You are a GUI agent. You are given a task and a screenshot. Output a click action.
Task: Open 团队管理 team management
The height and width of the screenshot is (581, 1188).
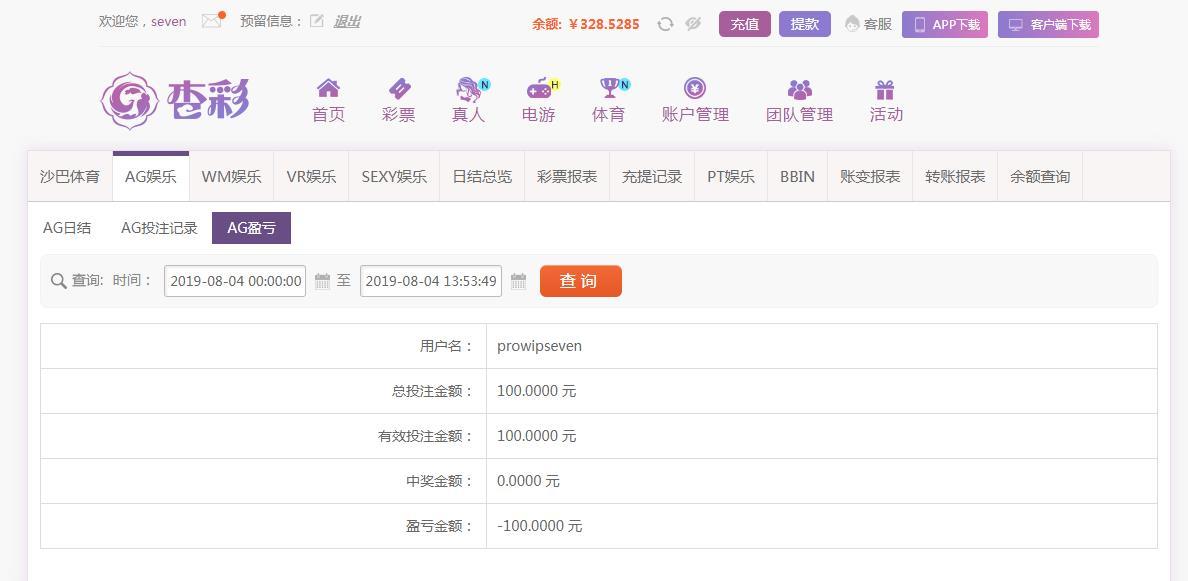coord(799,100)
